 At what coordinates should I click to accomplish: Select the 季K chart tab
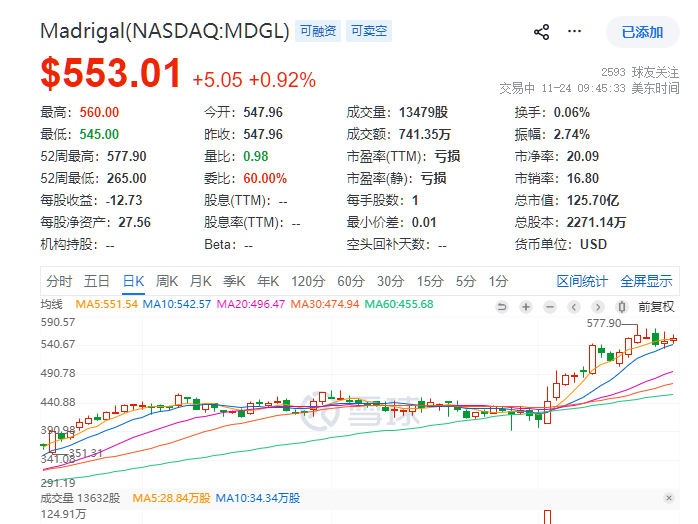pyautogui.click(x=234, y=281)
